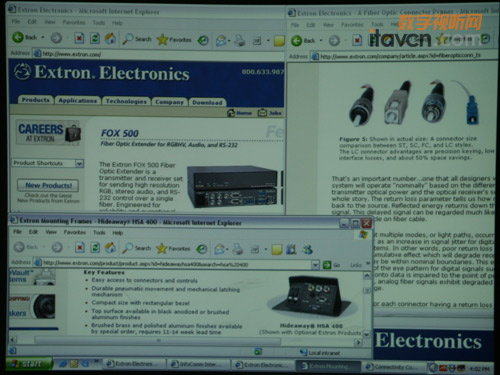Click the Stop icon in Hideaway window toolbar

coord(79,248)
